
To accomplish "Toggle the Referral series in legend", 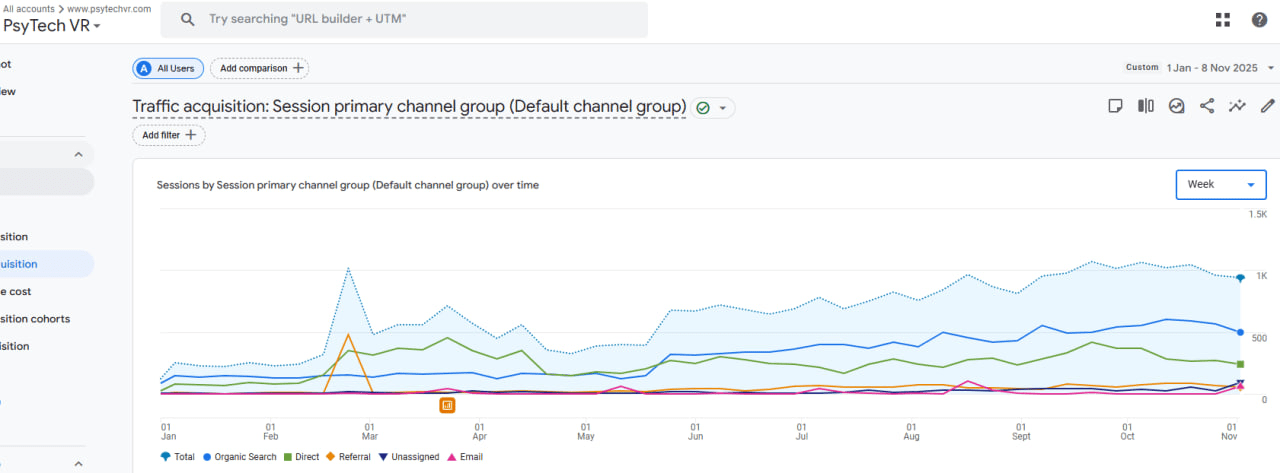I will pos(350,457).
